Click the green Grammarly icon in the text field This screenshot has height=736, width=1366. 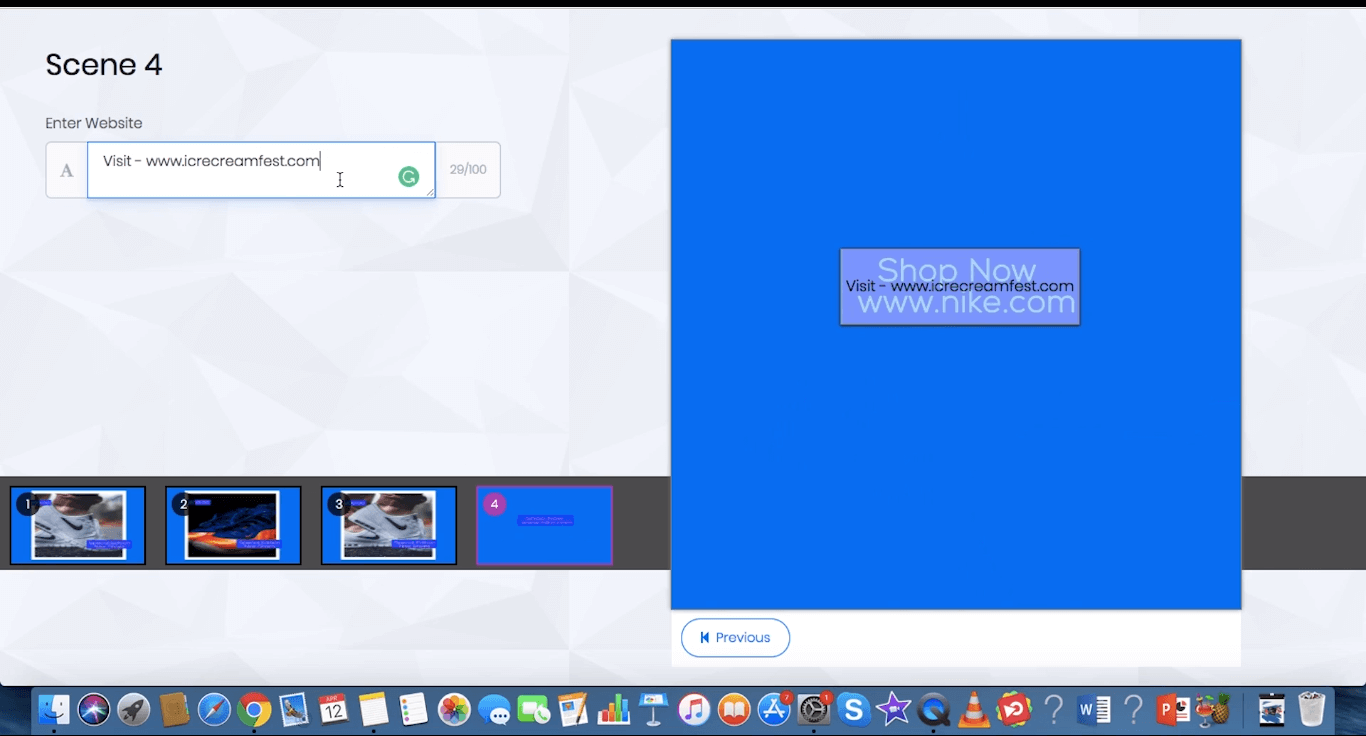pos(409,177)
